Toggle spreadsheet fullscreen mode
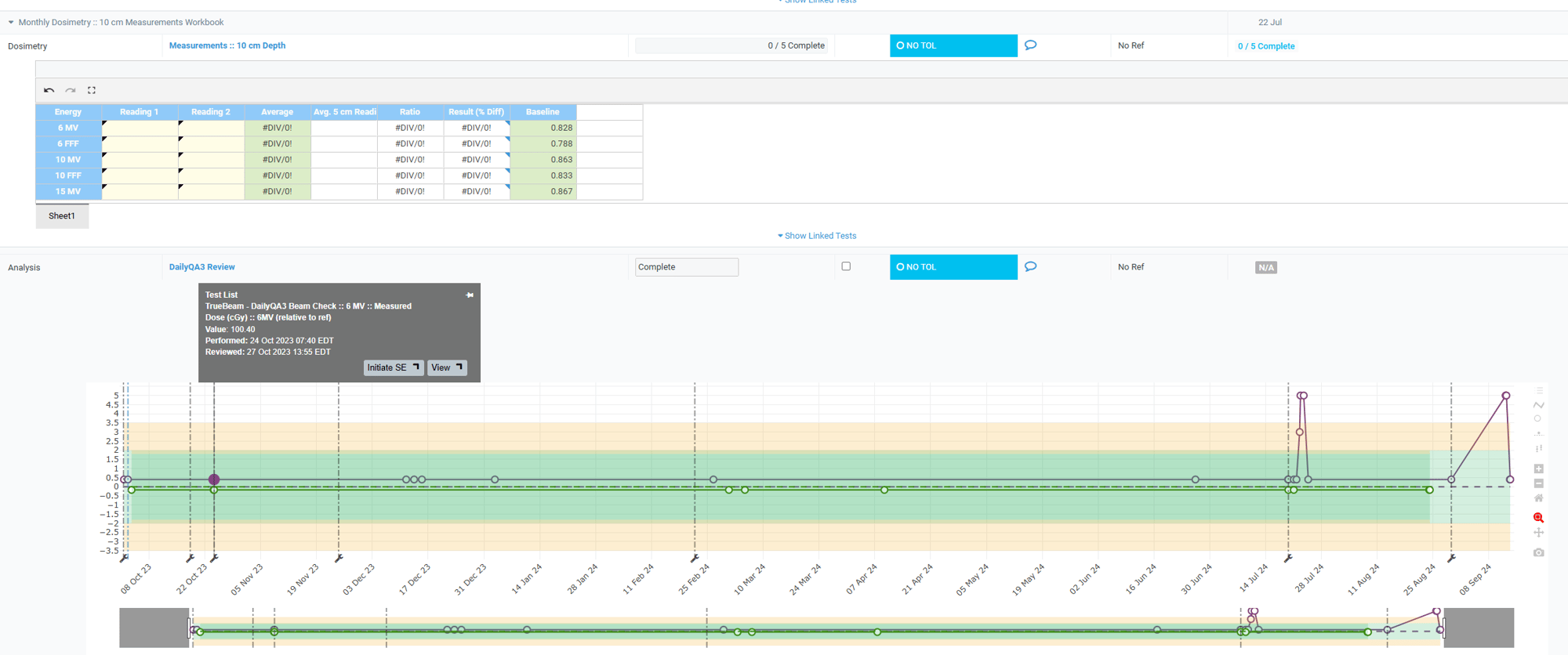1568x655 pixels. pyautogui.click(x=92, y=90)
